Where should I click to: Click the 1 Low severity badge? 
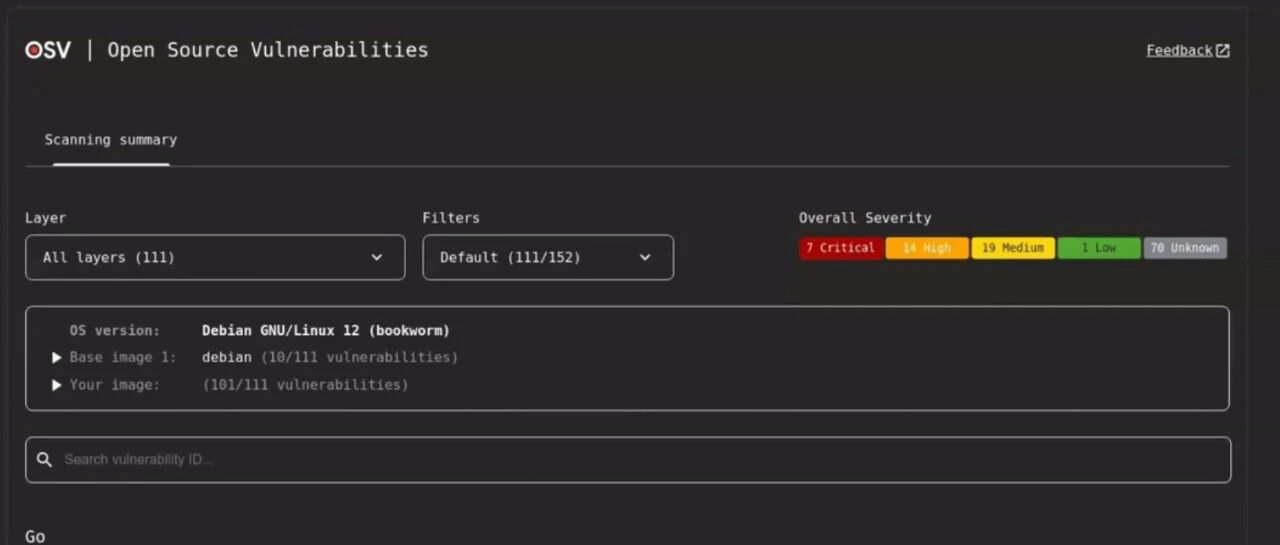pyautogui.click(x=1099, y=248)
